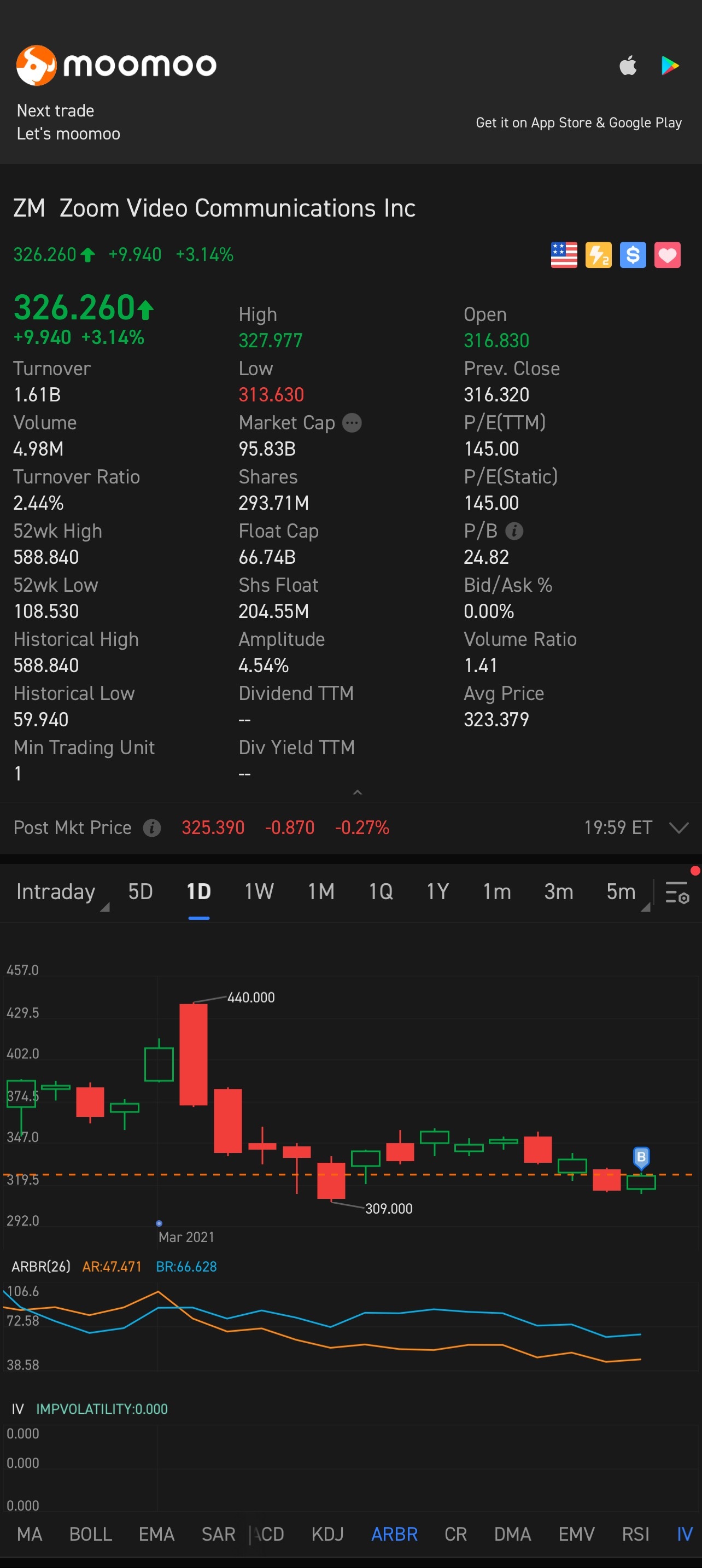Tap the B buy marker on chart

pos(641,1157)
